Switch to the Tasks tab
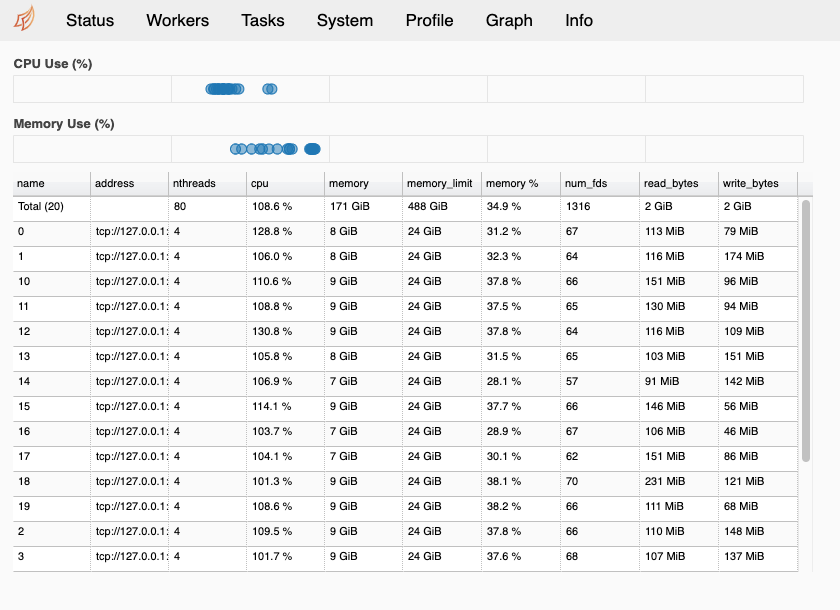840x610 pixels. tap(262, 20)
